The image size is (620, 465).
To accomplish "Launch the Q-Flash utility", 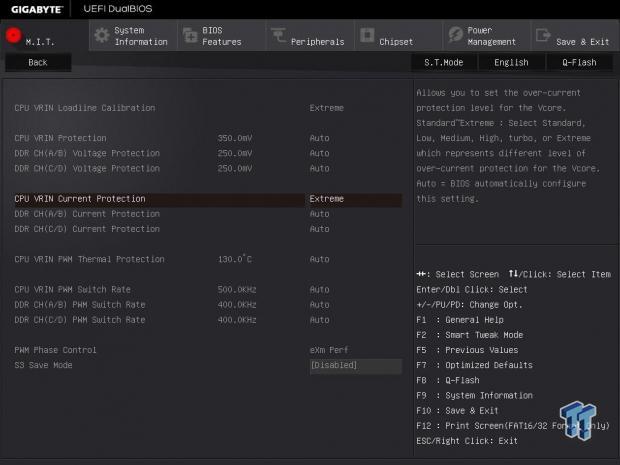I will 579,62.
